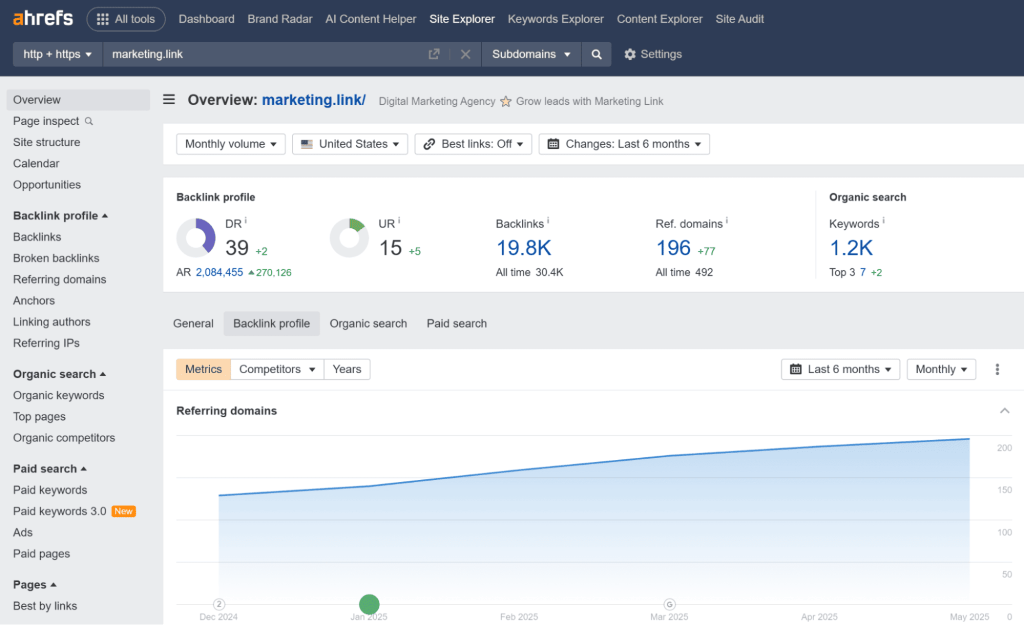Click the 19.8K backlinks value
1024x625 pixels.
click(x=524, y=248)
